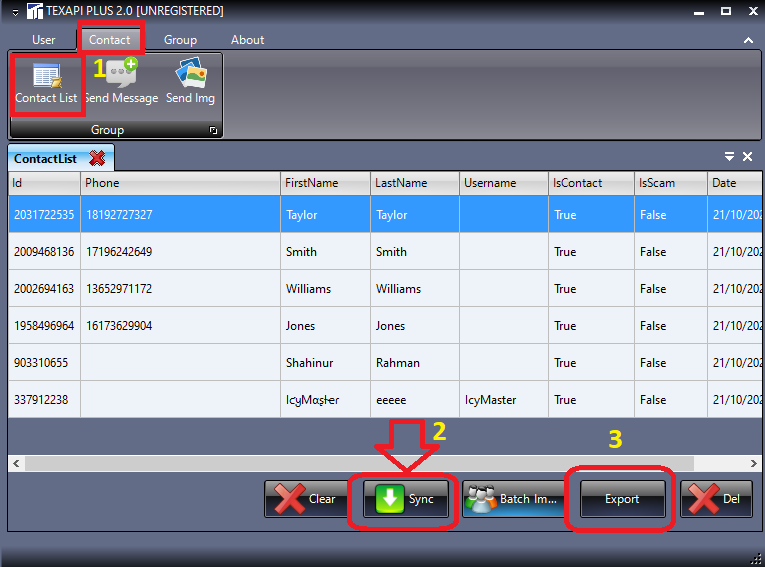Open the Group ribbon tab
This screenshot has width=765, height=567.
pos(180,40)
